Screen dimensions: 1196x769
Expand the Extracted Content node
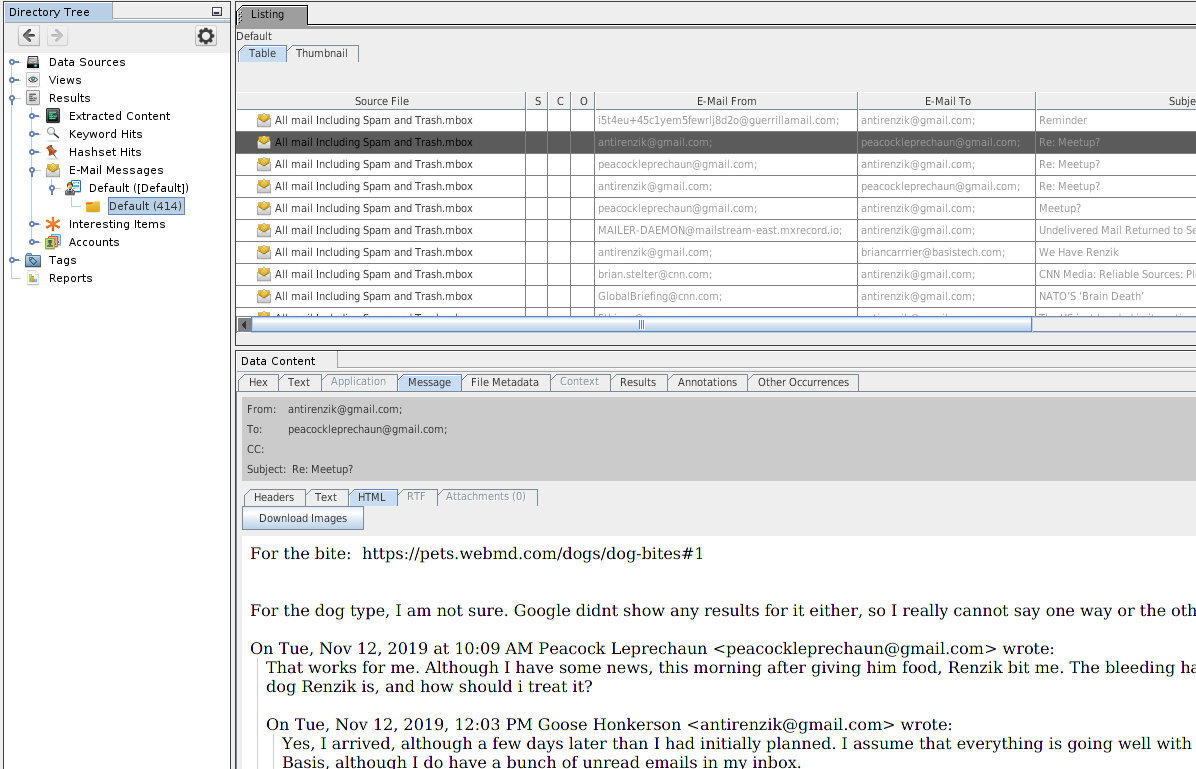pos(34,116)
